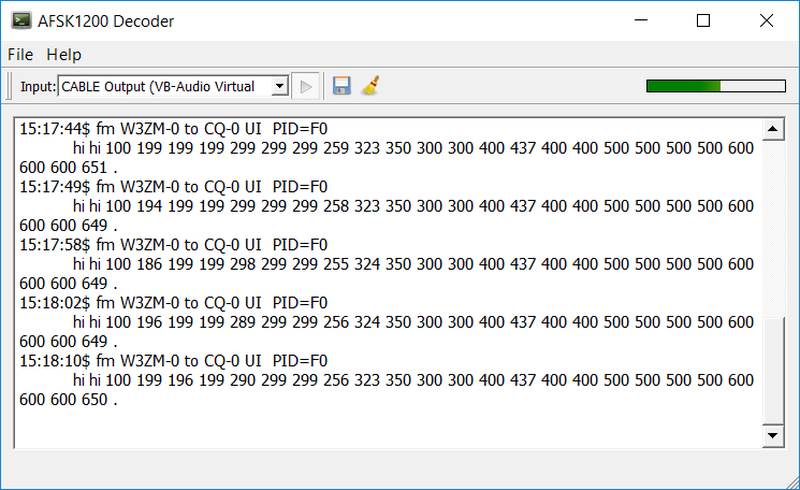Click the toolbar grip handle left of Input
This screenshot has height=490, width=800.
tap(9, 86)
